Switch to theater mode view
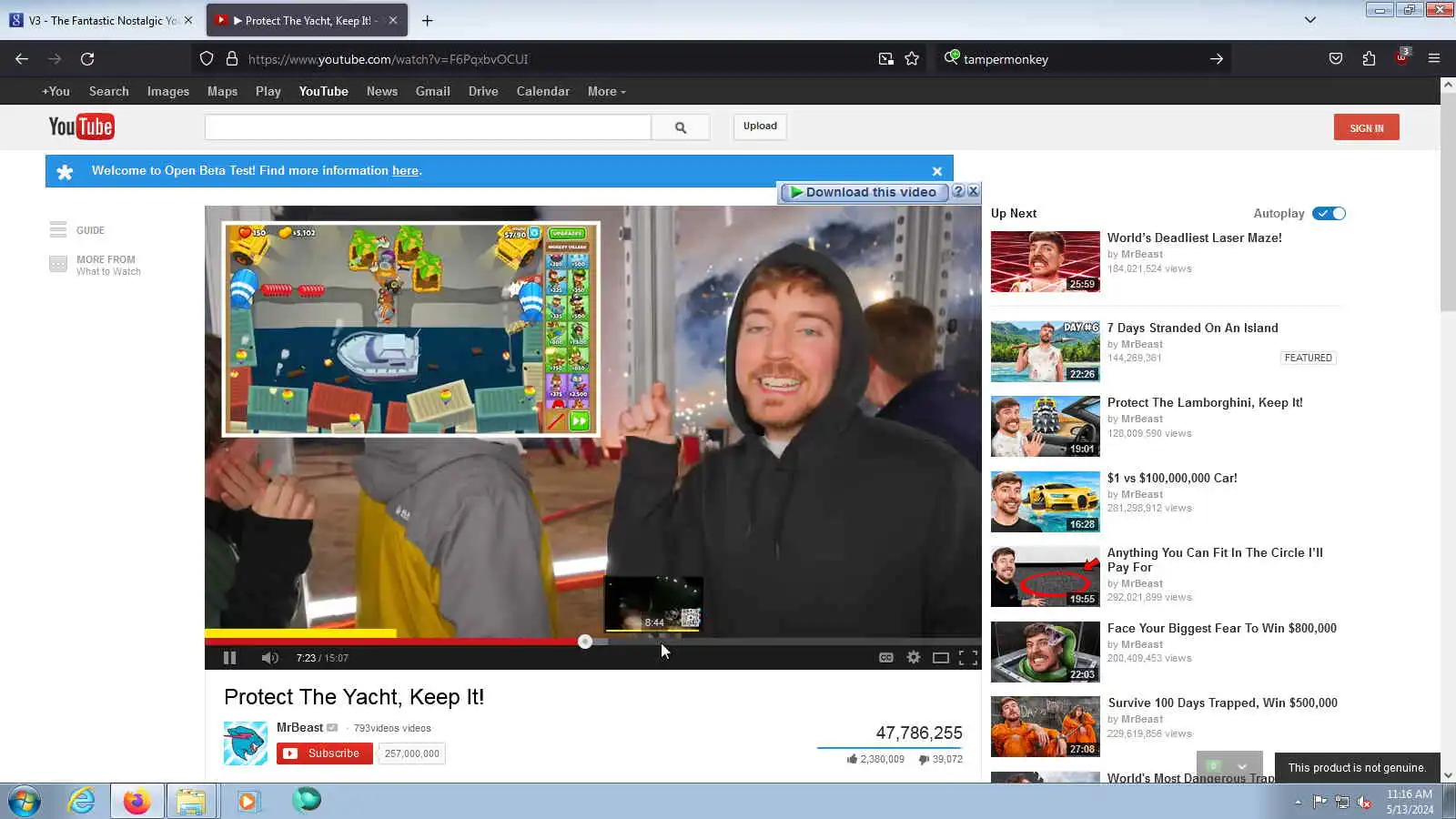 tap(941, 658)
